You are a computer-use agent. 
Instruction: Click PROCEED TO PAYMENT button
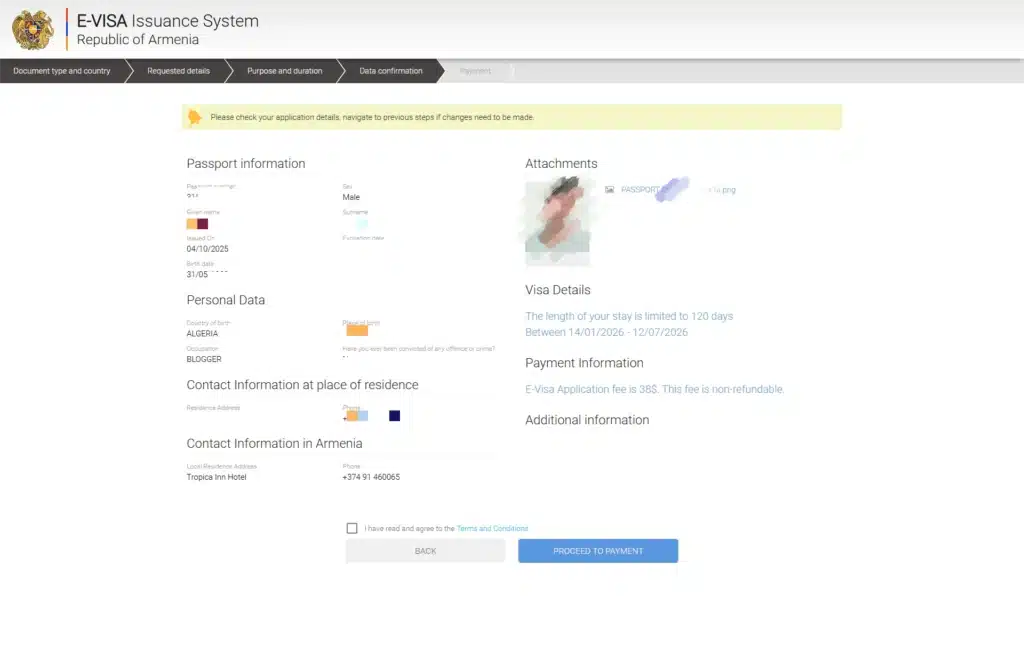[x=598, y=551]
